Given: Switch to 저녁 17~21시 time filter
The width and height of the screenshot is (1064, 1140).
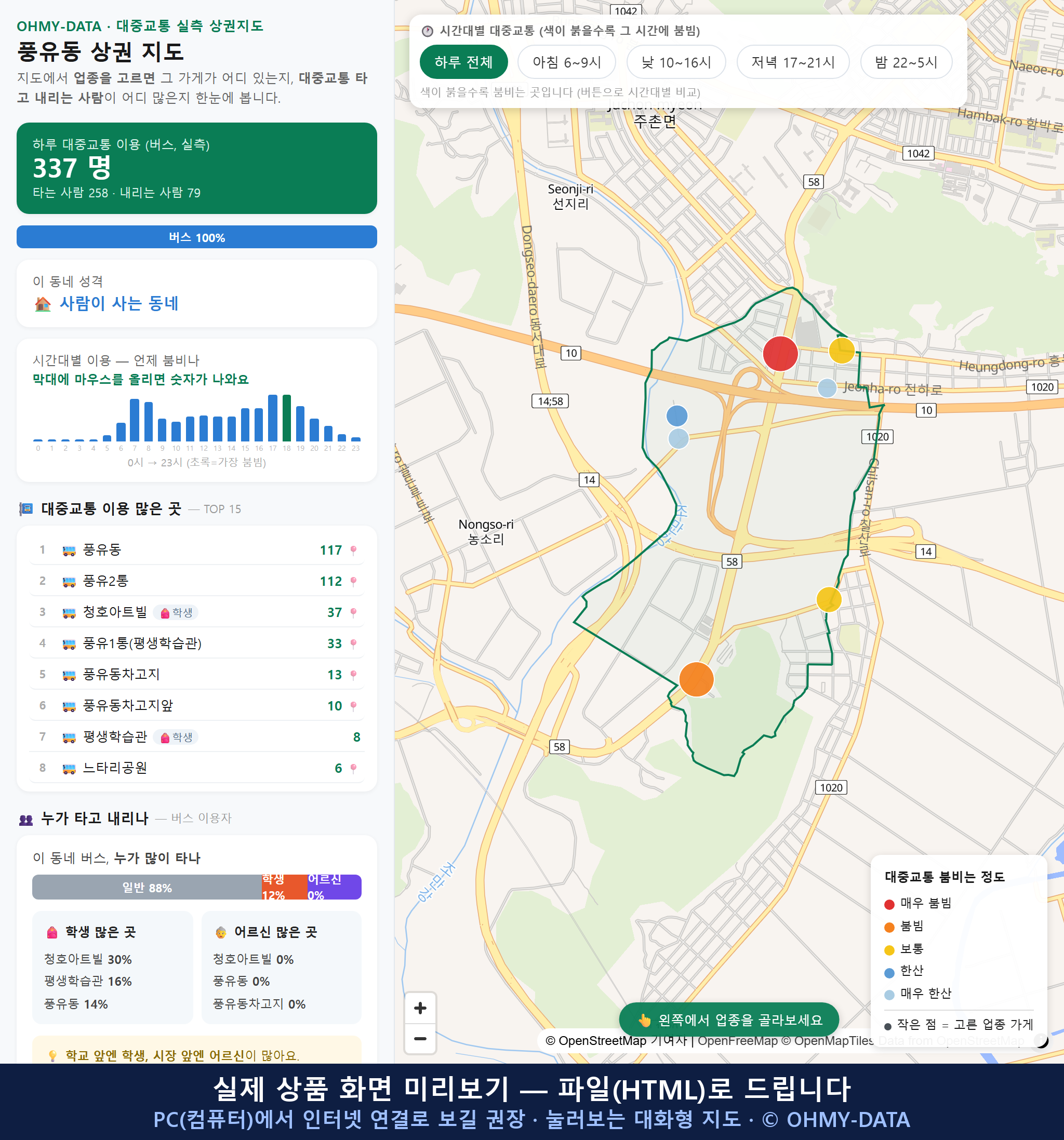Looking at the screenshot, I should point(793,62).
